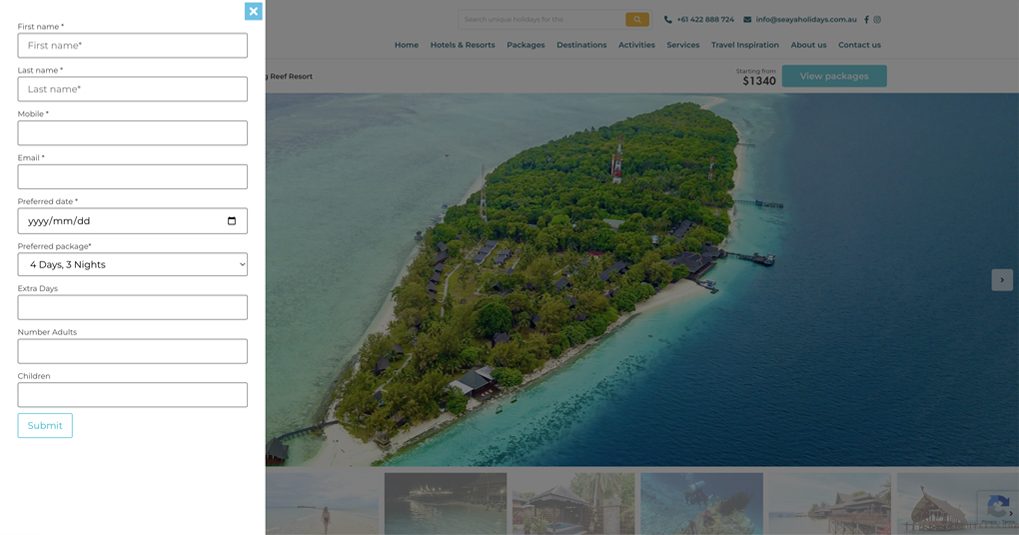This screenshot has height=535, width=1019.
Task: Click the First name input field
Action: coord(133,46)
